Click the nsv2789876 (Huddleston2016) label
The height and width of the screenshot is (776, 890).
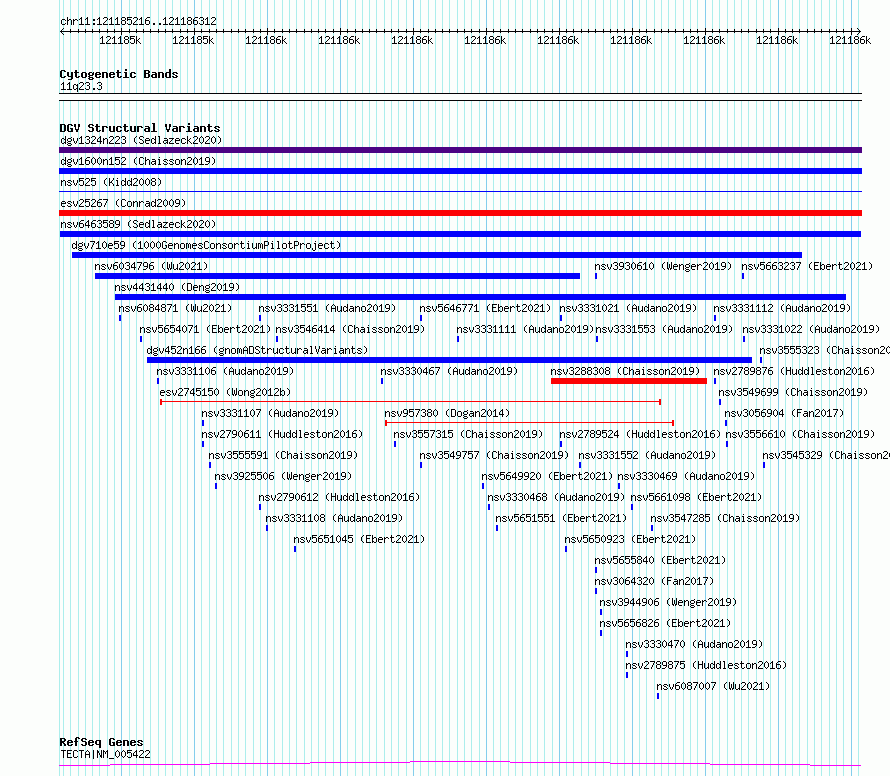tap(794, 371)
